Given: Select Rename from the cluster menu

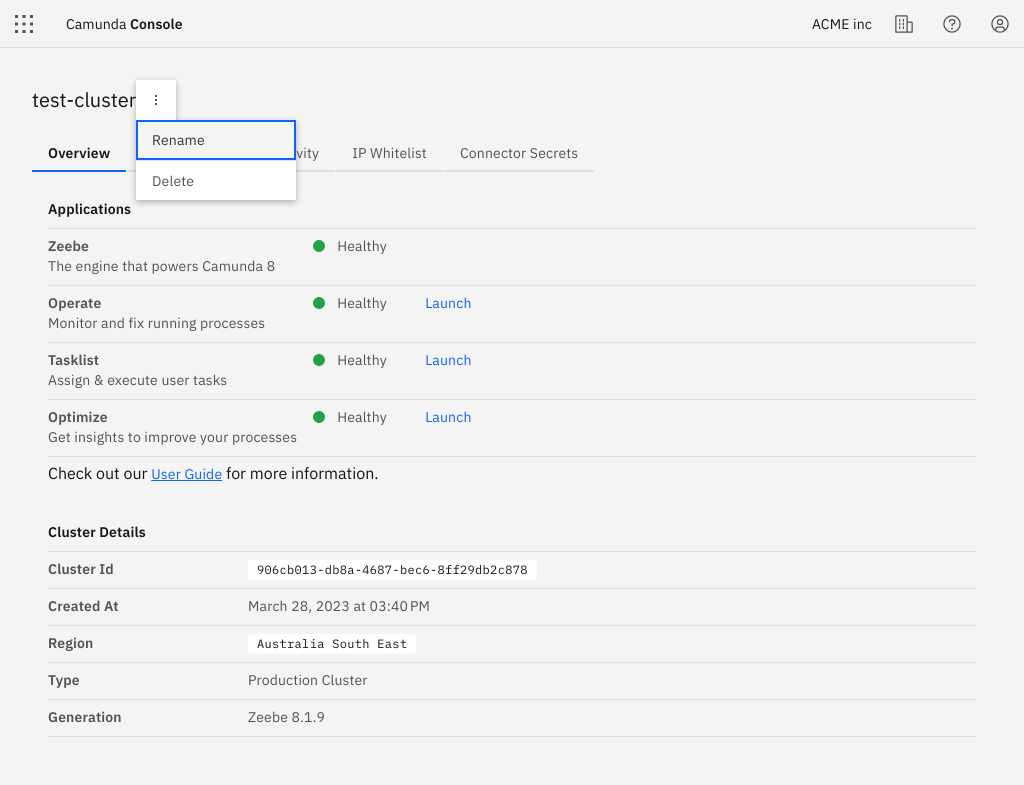Looking at the screenshot, I should 216,140.
